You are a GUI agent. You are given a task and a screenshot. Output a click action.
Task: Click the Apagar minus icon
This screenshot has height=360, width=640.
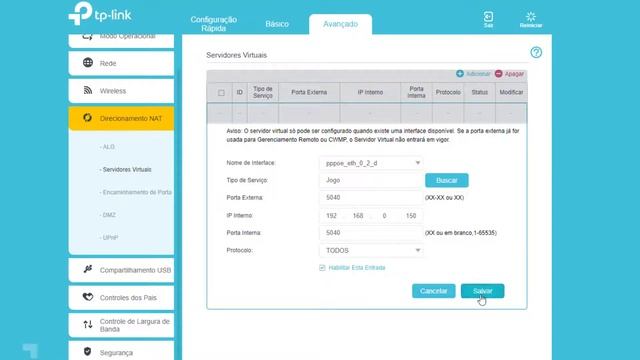point(498,73)
